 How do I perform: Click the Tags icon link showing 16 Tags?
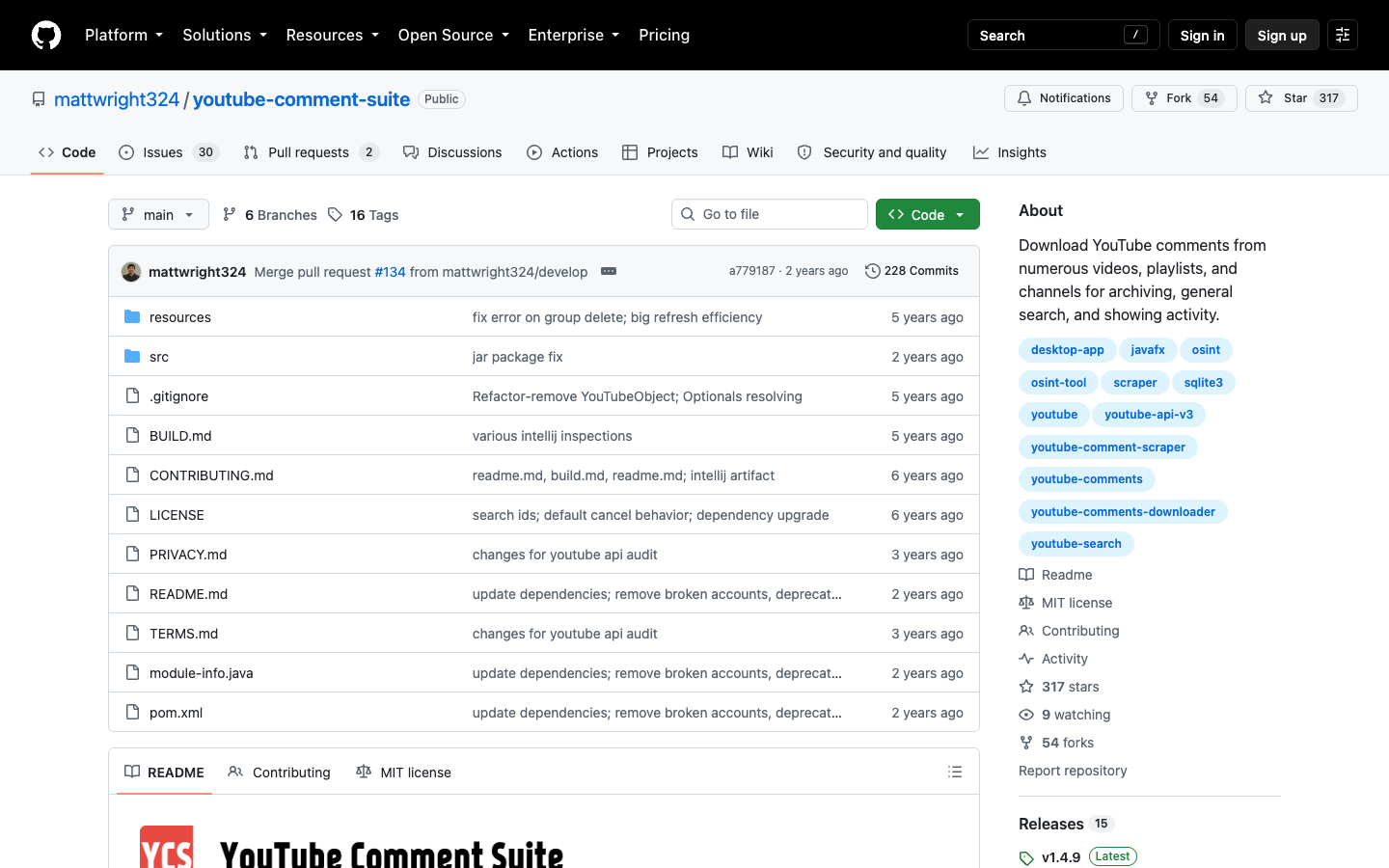363,215
